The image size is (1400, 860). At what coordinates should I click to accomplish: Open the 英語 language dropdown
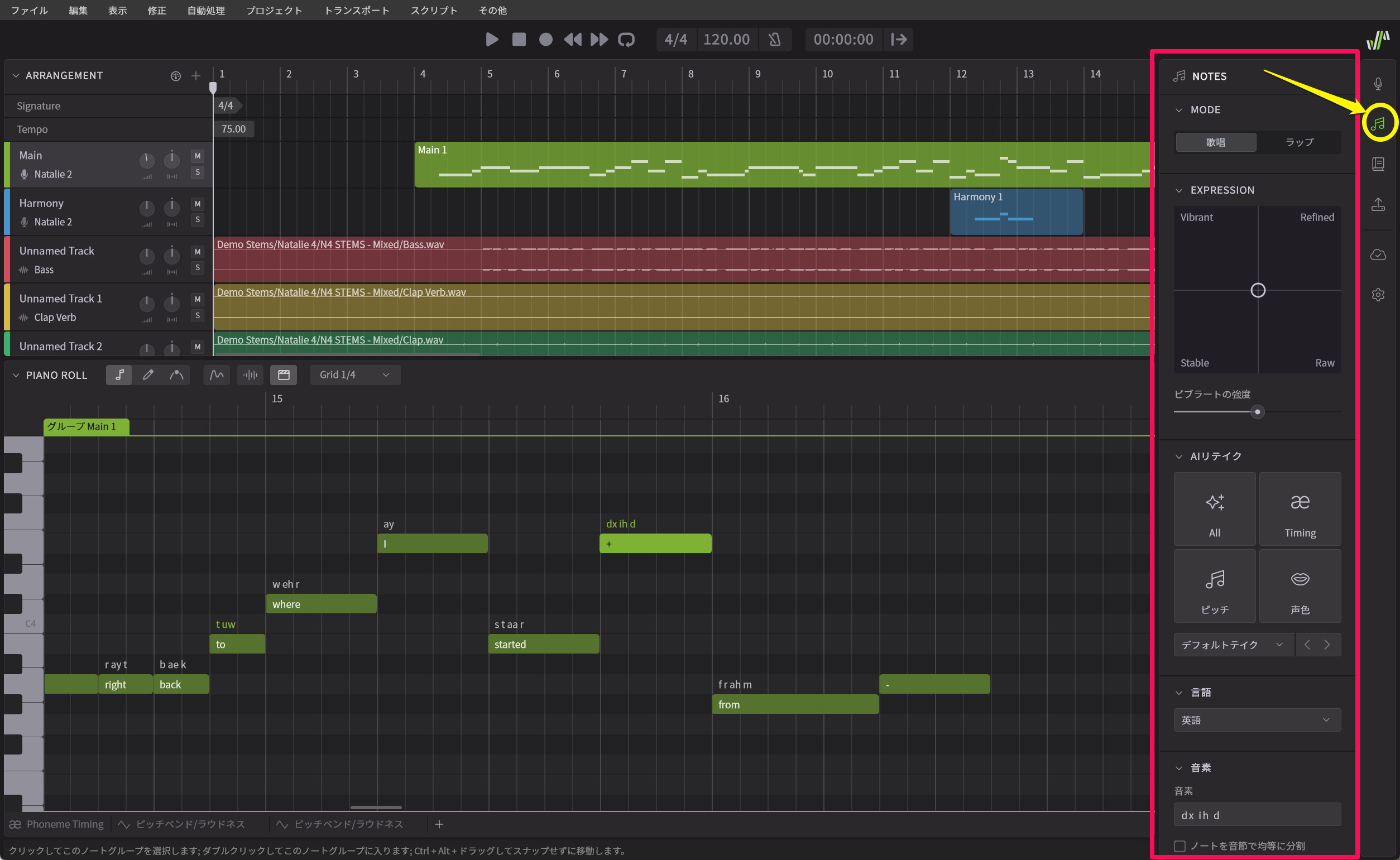pyautogui.click(x=1257, y=720)
